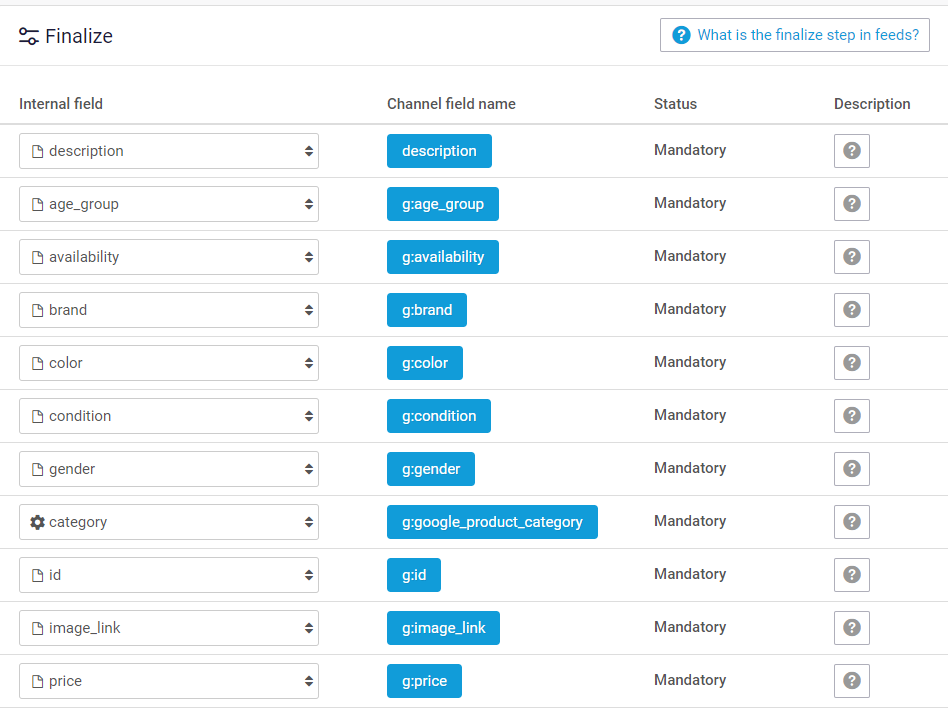This screenshot has width=948, height=710.
Task: Click the Finalize settings sliders icon
Action: click(29, 37)
